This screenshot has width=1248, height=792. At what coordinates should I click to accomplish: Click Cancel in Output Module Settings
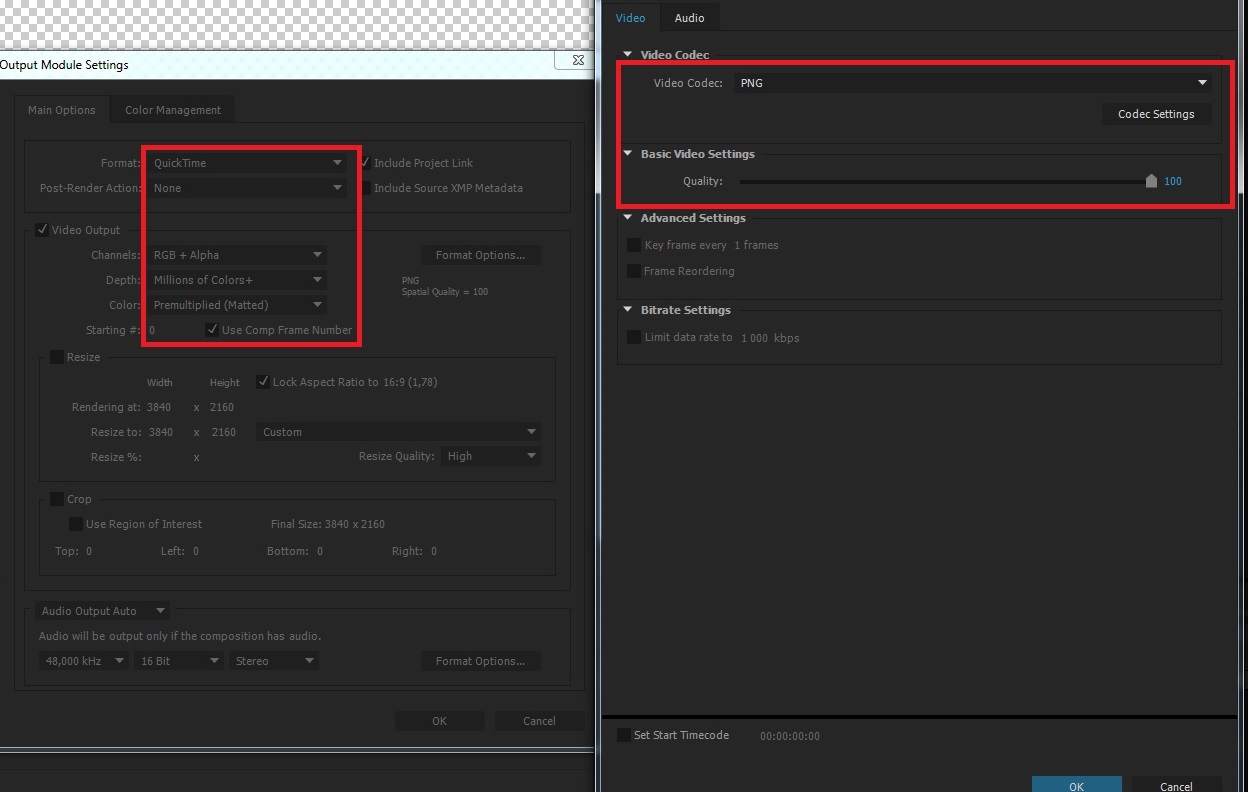(x=539, y=721)
